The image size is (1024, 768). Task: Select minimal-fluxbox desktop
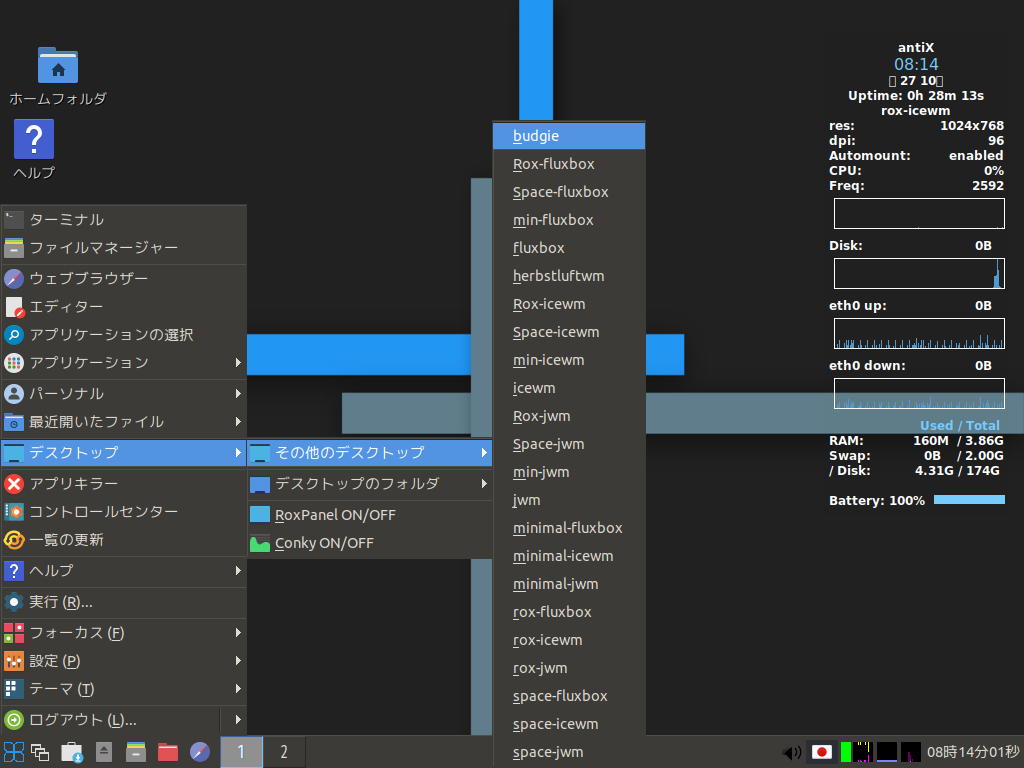pos(569,528)
